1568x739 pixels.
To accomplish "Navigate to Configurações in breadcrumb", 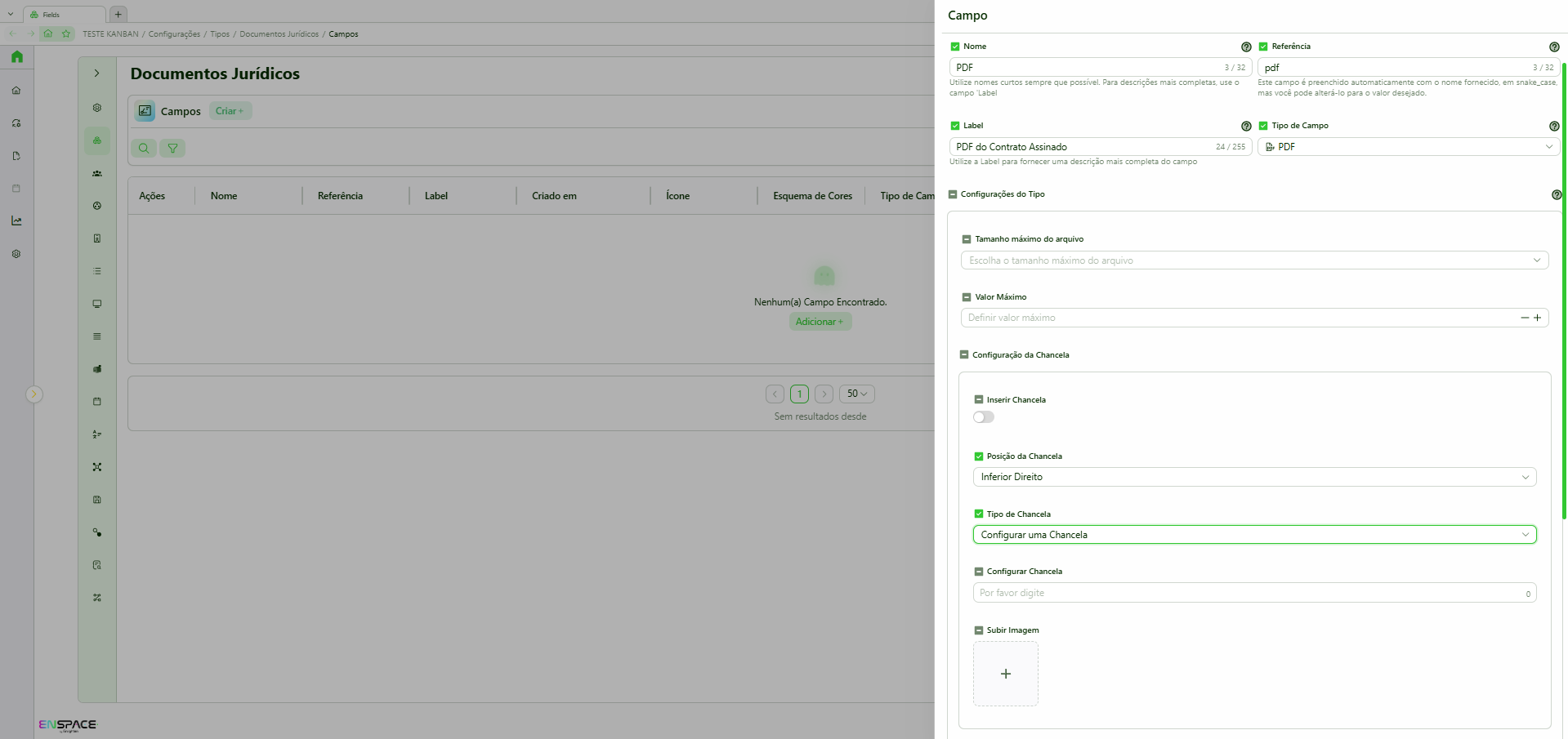I will point(174,34).
